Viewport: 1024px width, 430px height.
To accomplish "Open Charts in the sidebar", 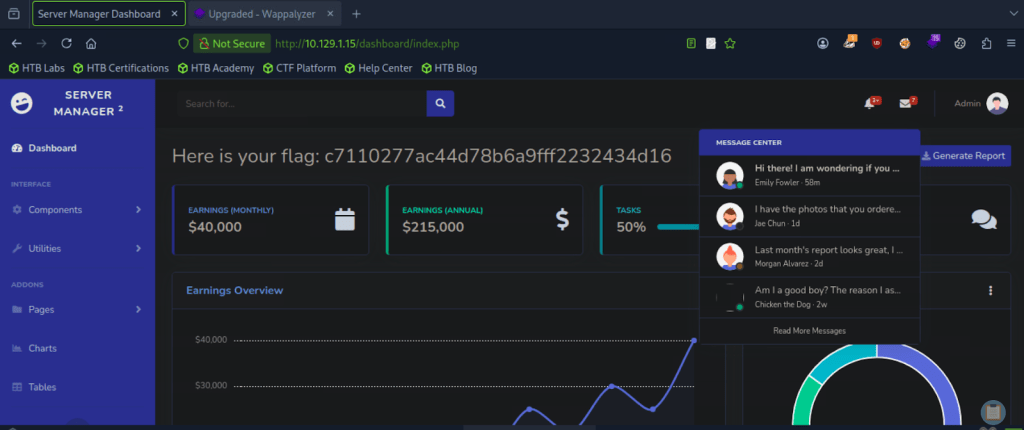I will pos(42,348).
